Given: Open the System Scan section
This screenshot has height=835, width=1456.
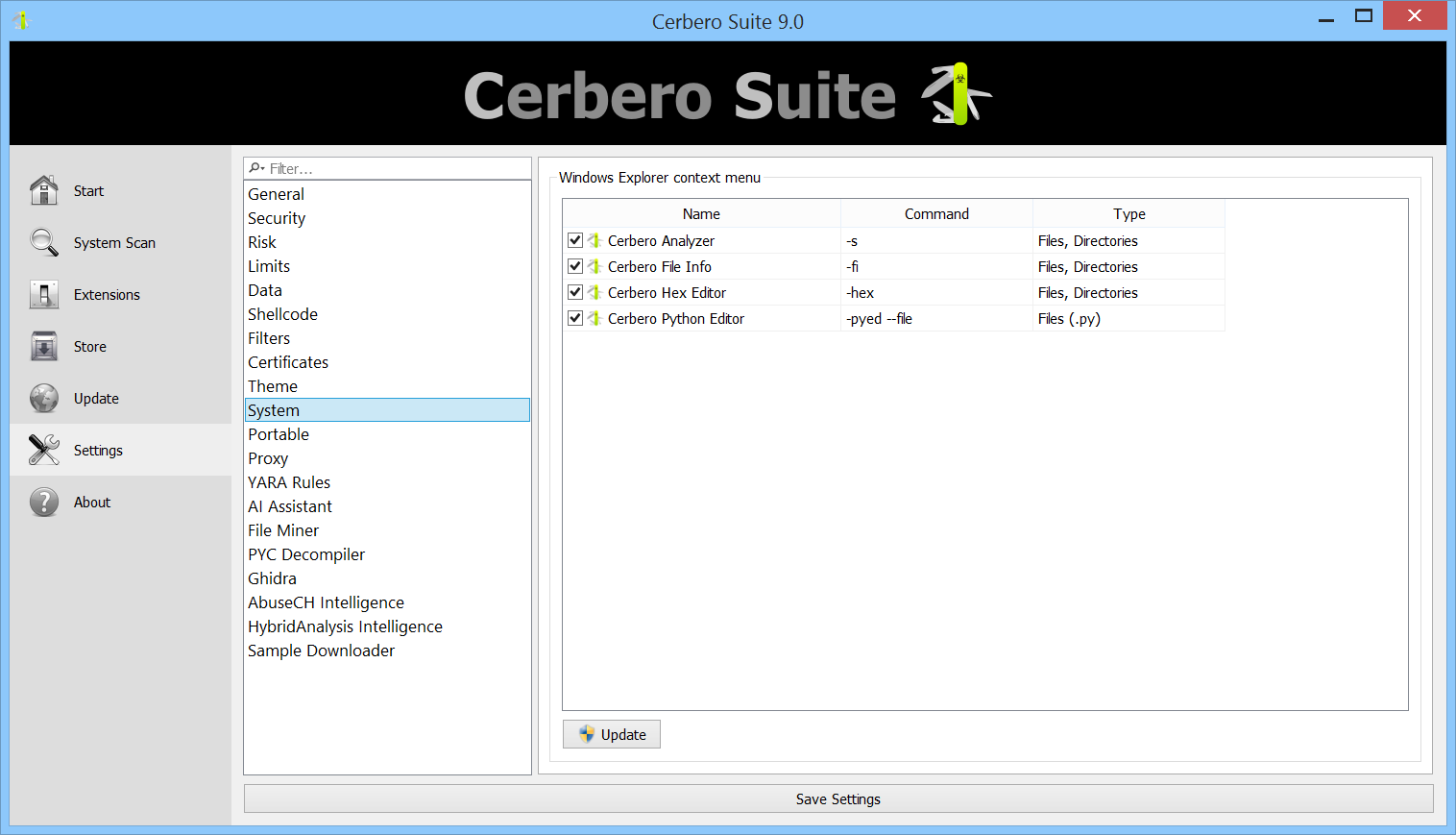Looking at the screenshot, I should (x=121, y=242).
